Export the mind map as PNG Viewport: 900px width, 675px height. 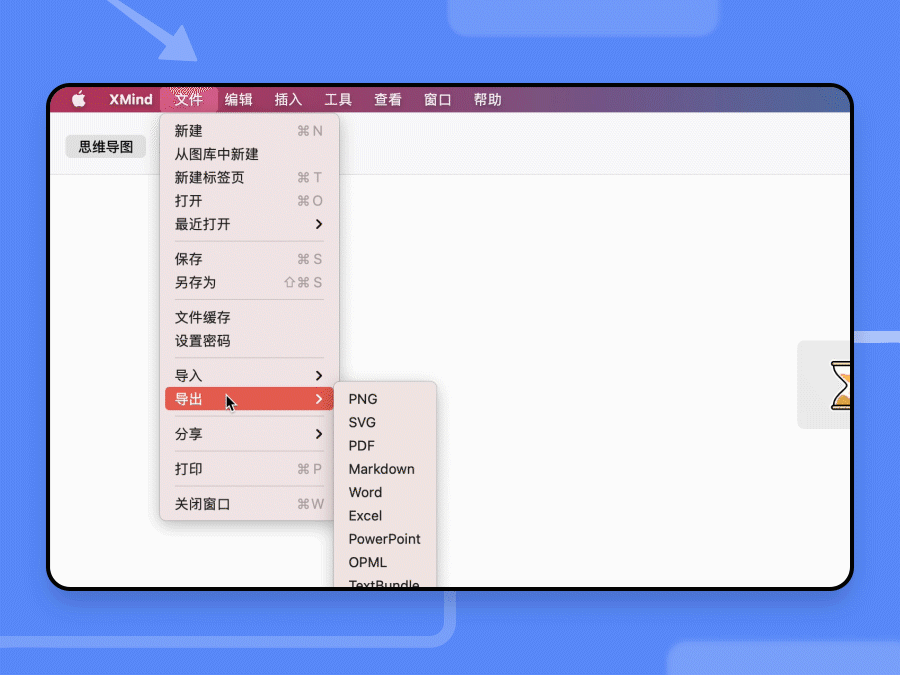(362, 398)
